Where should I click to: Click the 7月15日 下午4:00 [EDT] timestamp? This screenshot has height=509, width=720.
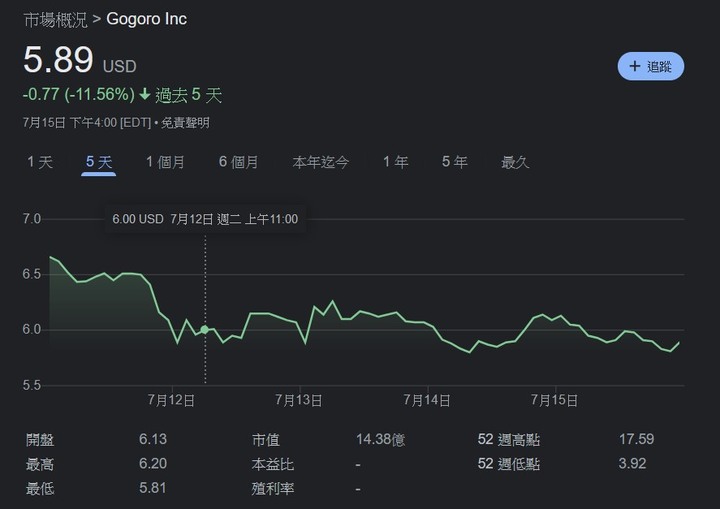point(87,123)
